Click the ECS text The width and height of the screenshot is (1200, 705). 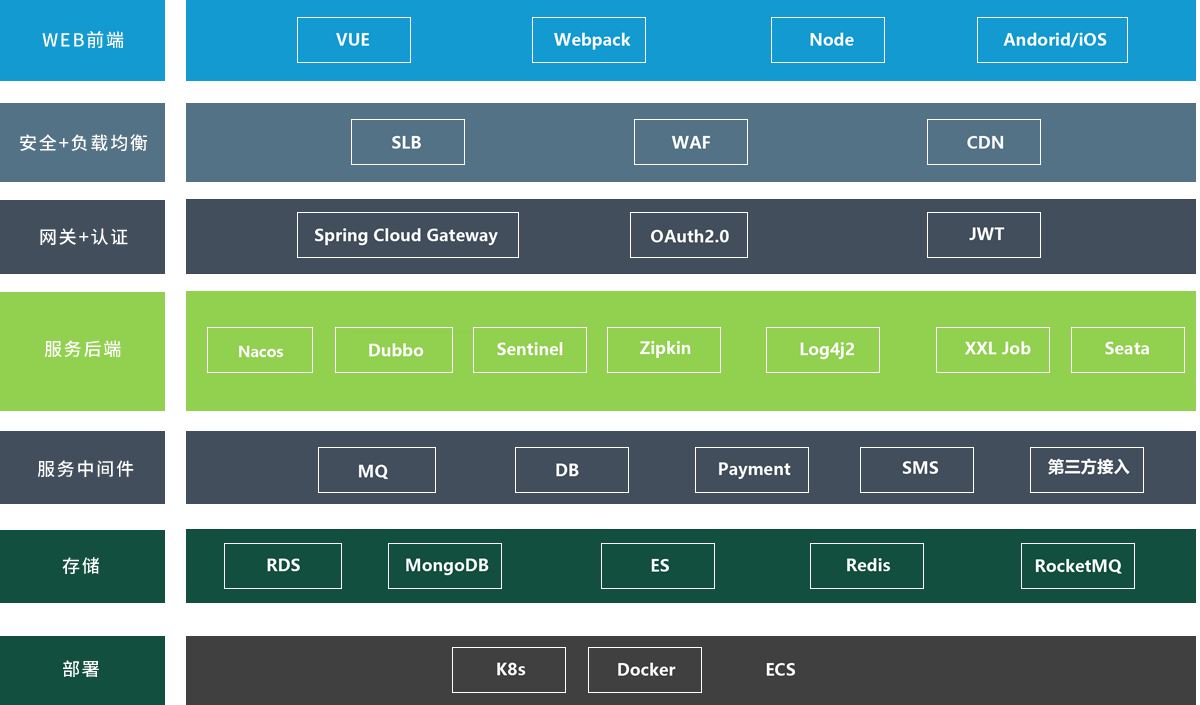780,670
